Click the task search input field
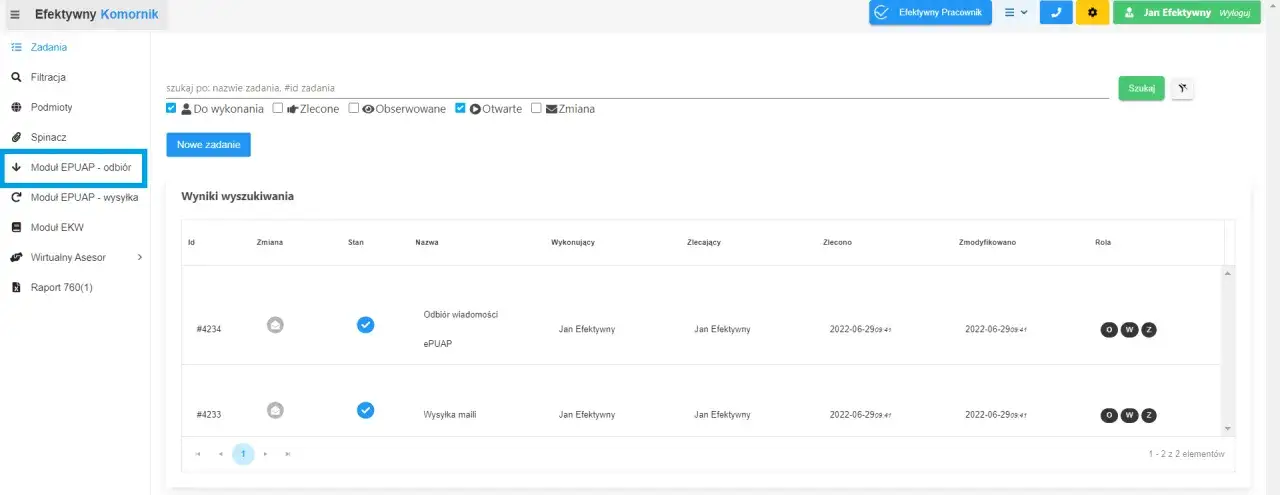Viewport: 1280px width, 495px height. tap(638, 88)
